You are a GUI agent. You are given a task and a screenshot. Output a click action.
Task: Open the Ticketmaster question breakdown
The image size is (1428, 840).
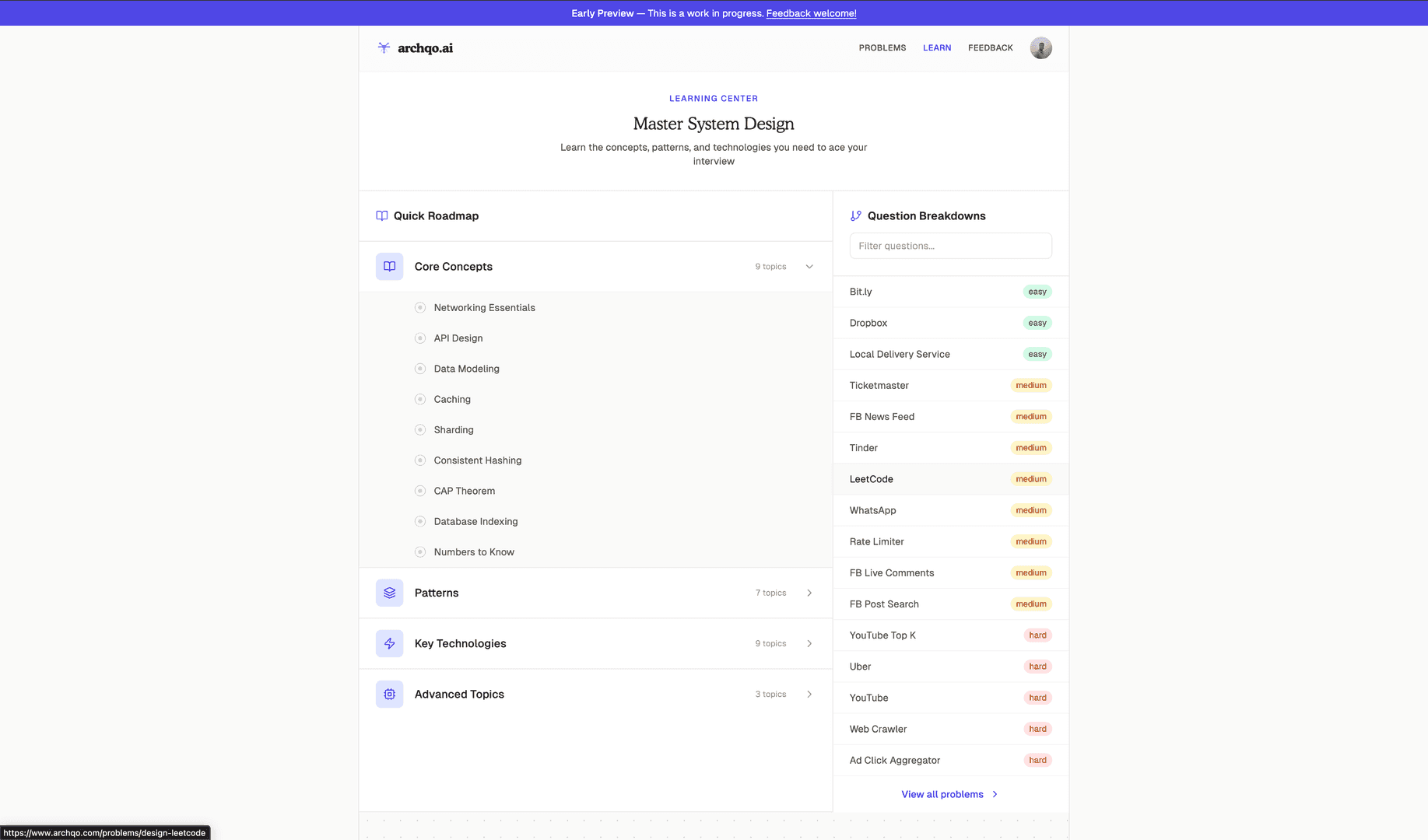pyautogui.click(x=950, y=385)
